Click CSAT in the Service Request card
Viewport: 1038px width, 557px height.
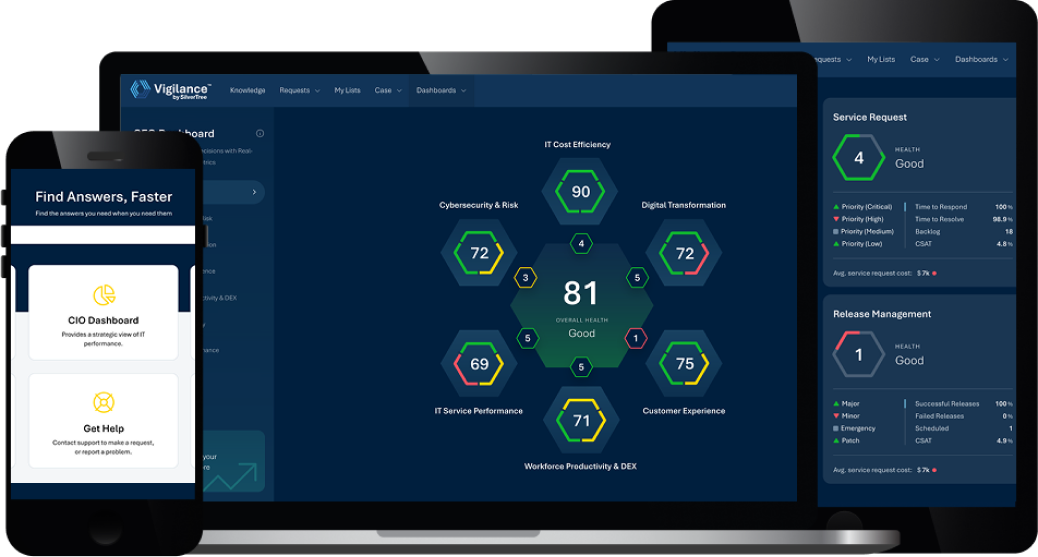[x=964, y=244]
